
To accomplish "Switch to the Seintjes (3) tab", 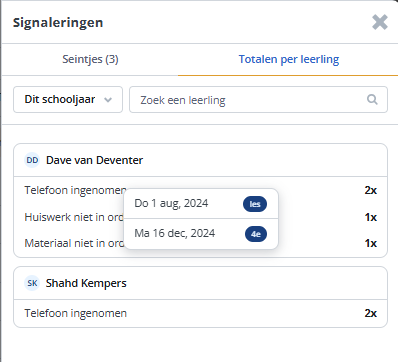I will point(90,59).
